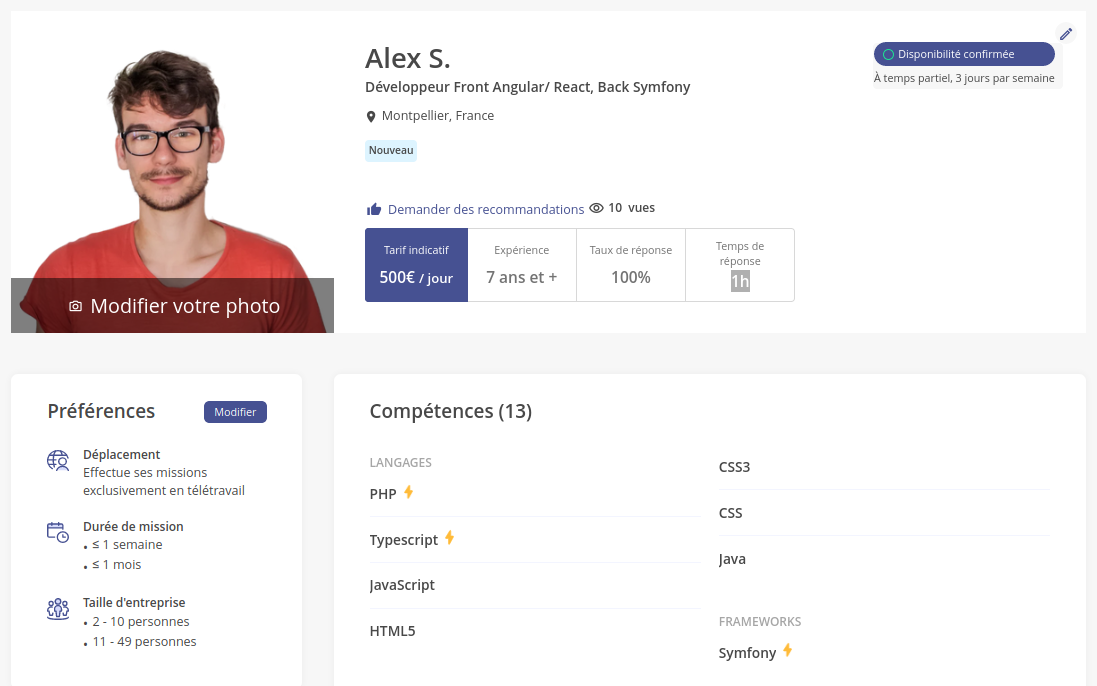Select the Expérience stat card
The image size is (1097, 686).
pos(522,264)
